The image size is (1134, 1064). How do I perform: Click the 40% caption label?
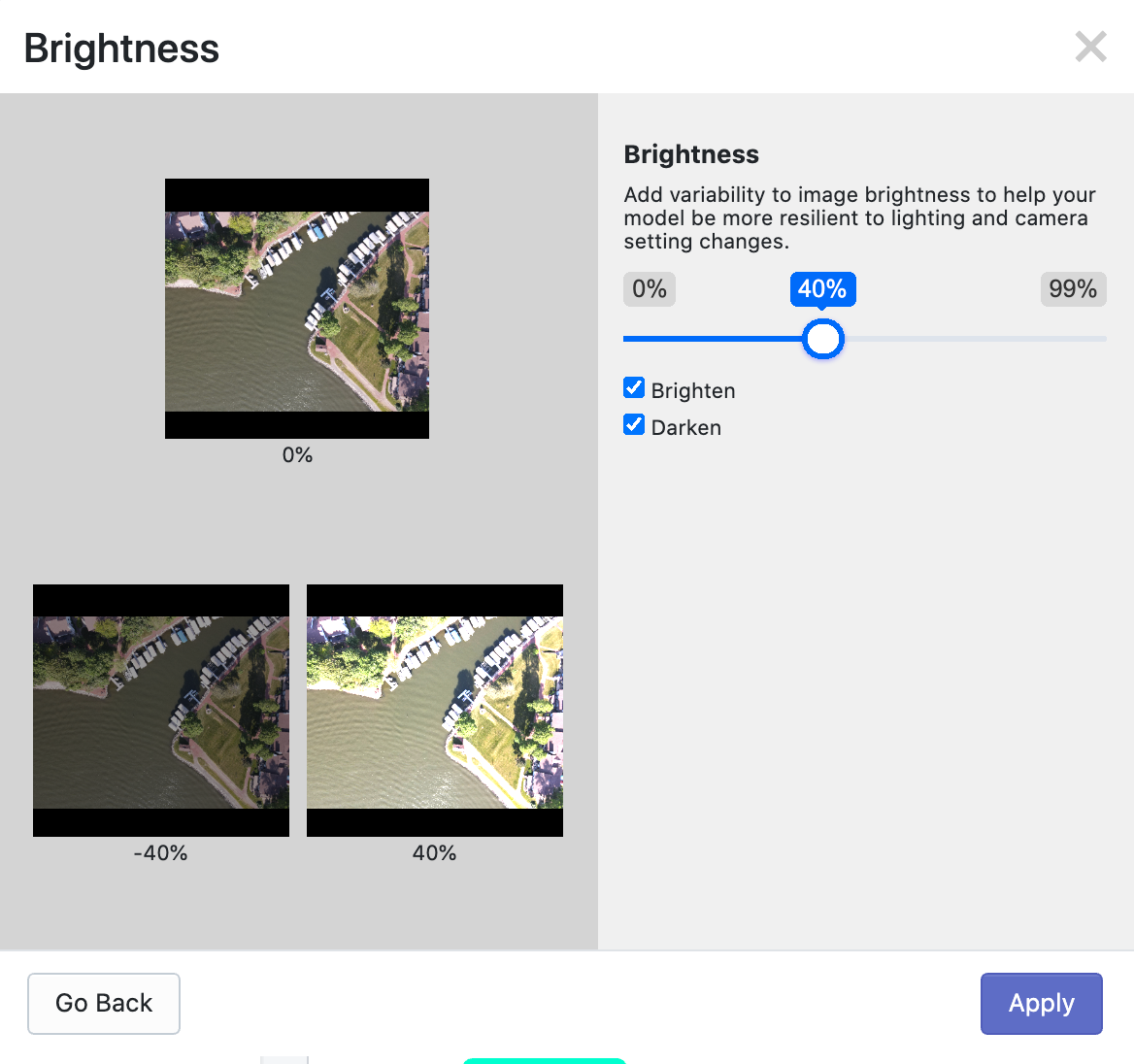click(x=434, y=852)
